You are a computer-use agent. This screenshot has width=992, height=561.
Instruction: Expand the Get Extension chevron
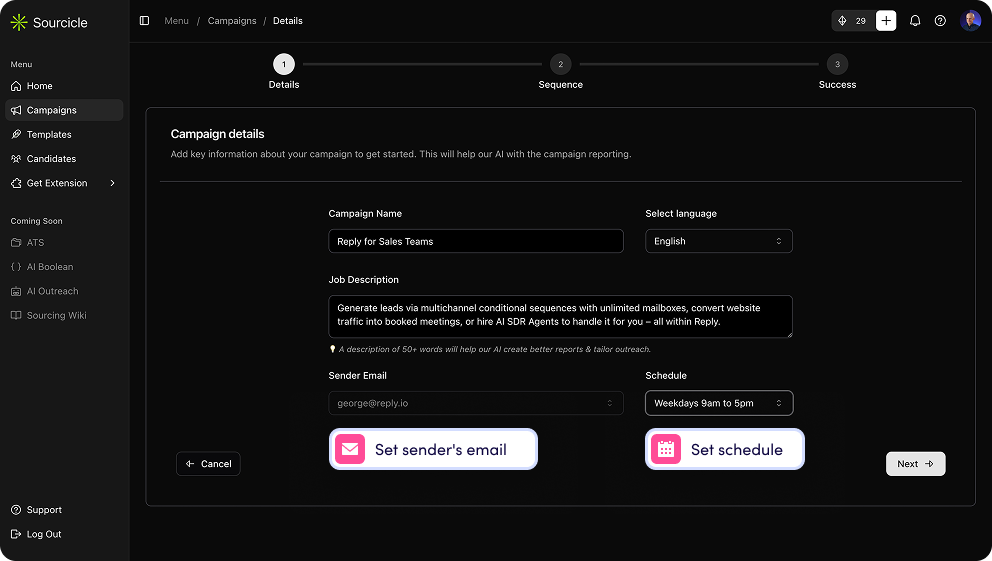(x=113, y=183)
